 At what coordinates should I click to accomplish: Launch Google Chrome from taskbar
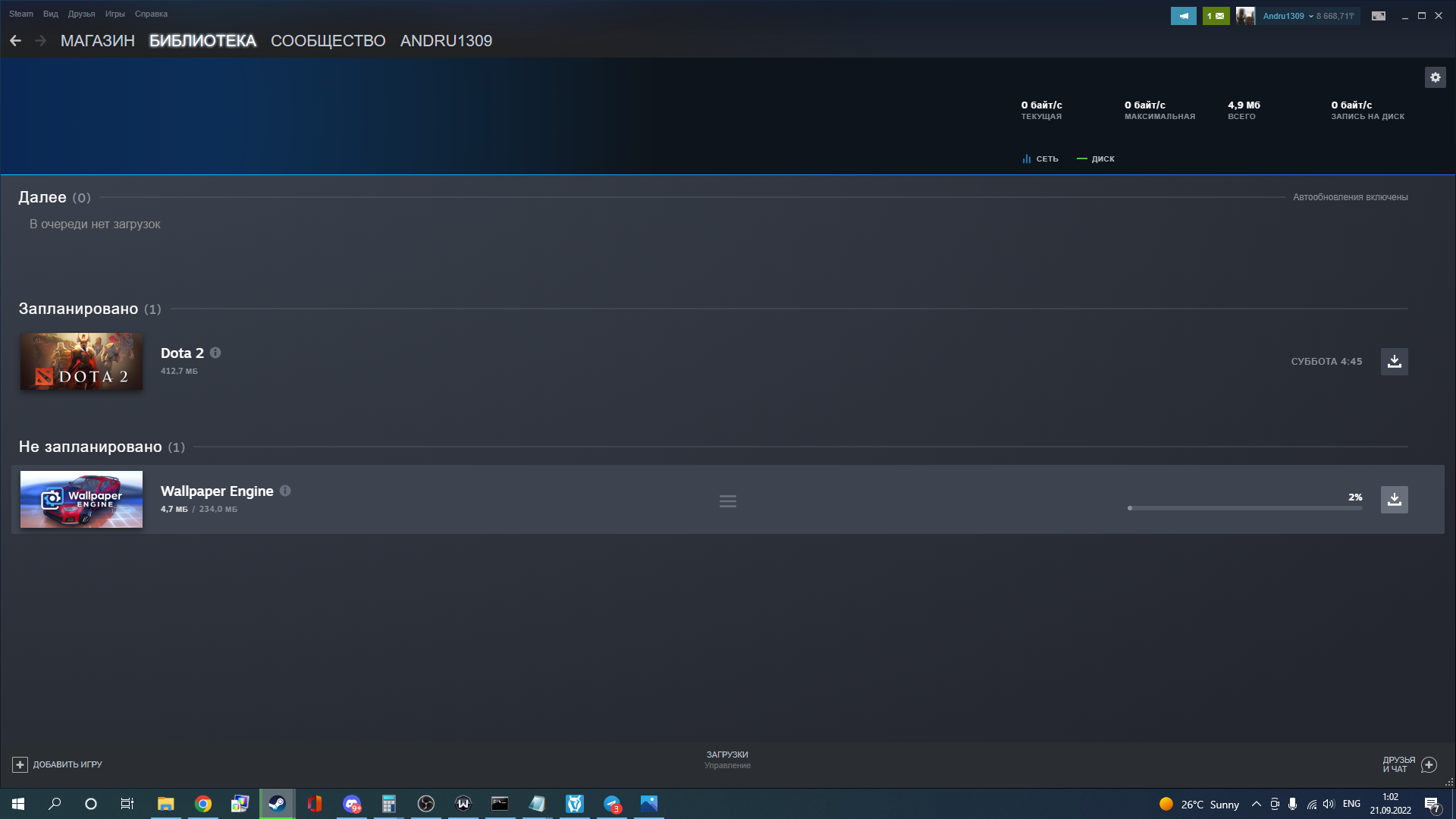[x=203, y=804]
